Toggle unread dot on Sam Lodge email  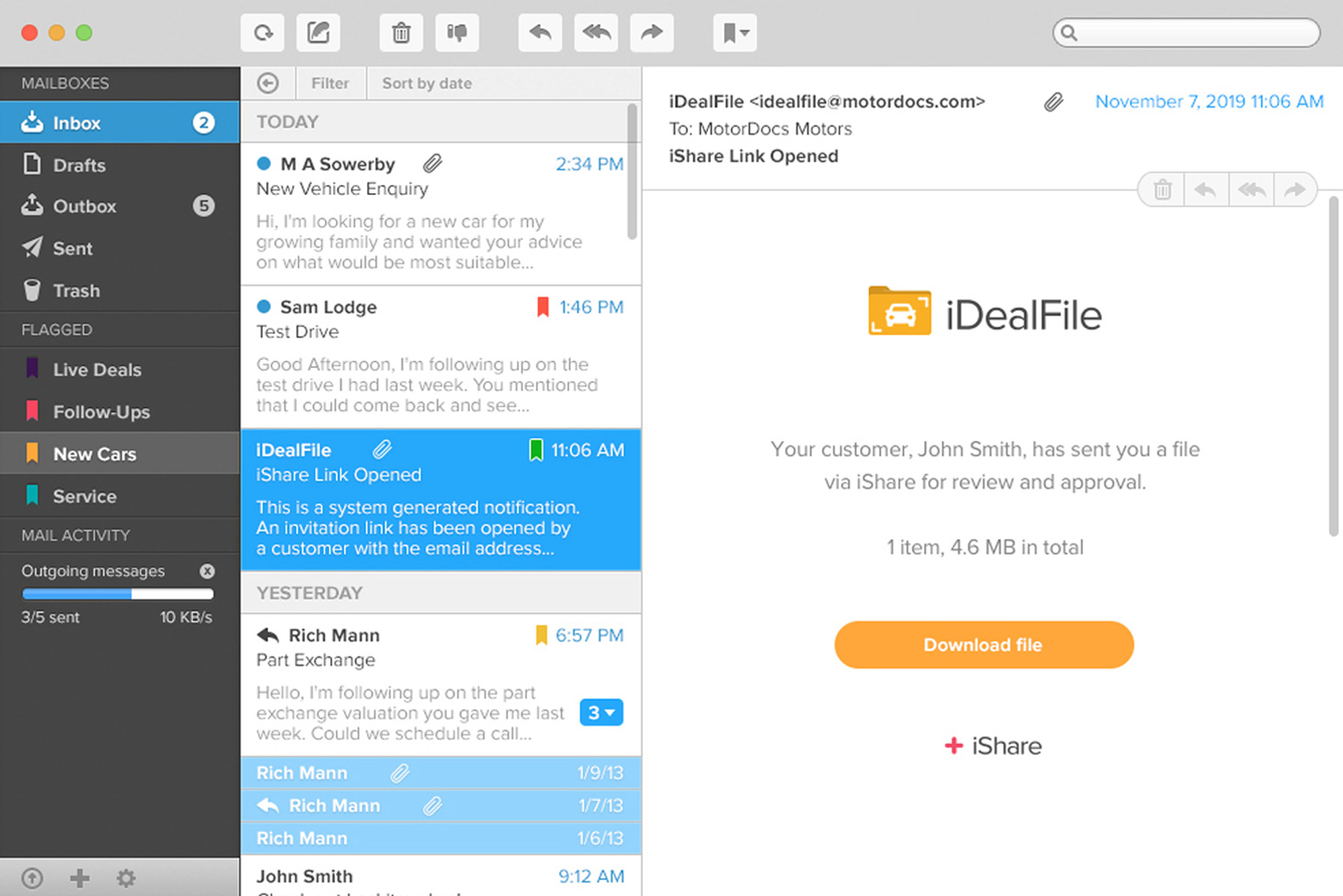coord(264,306)
